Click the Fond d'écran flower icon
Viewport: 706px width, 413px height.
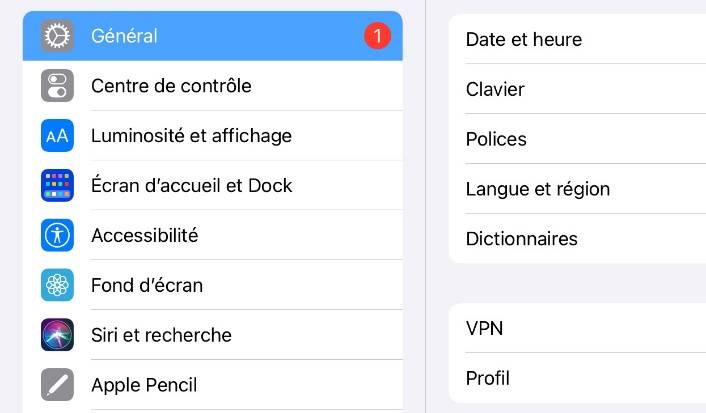57,285
